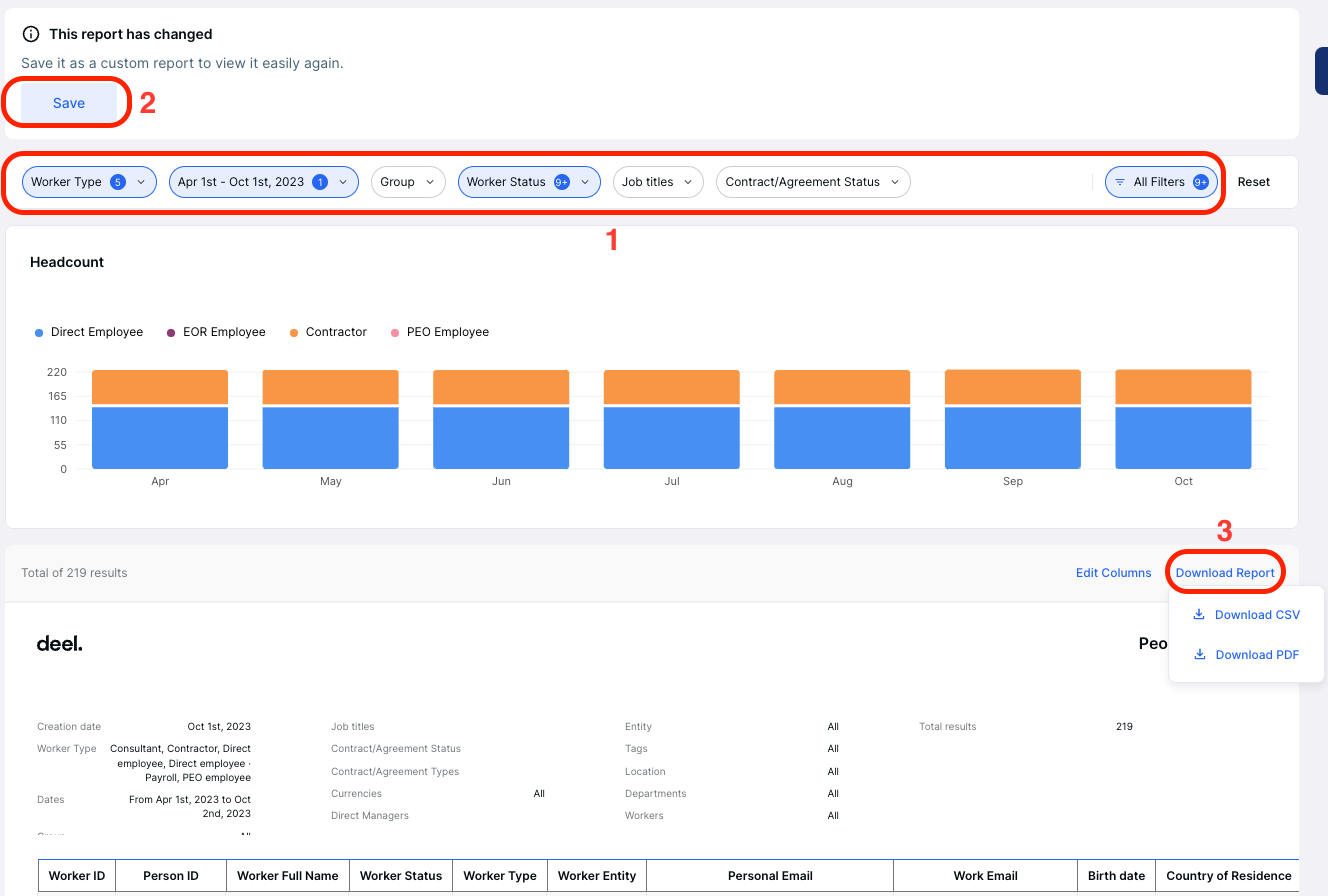Open the Contract/Agreement Status dropdown

812,181
